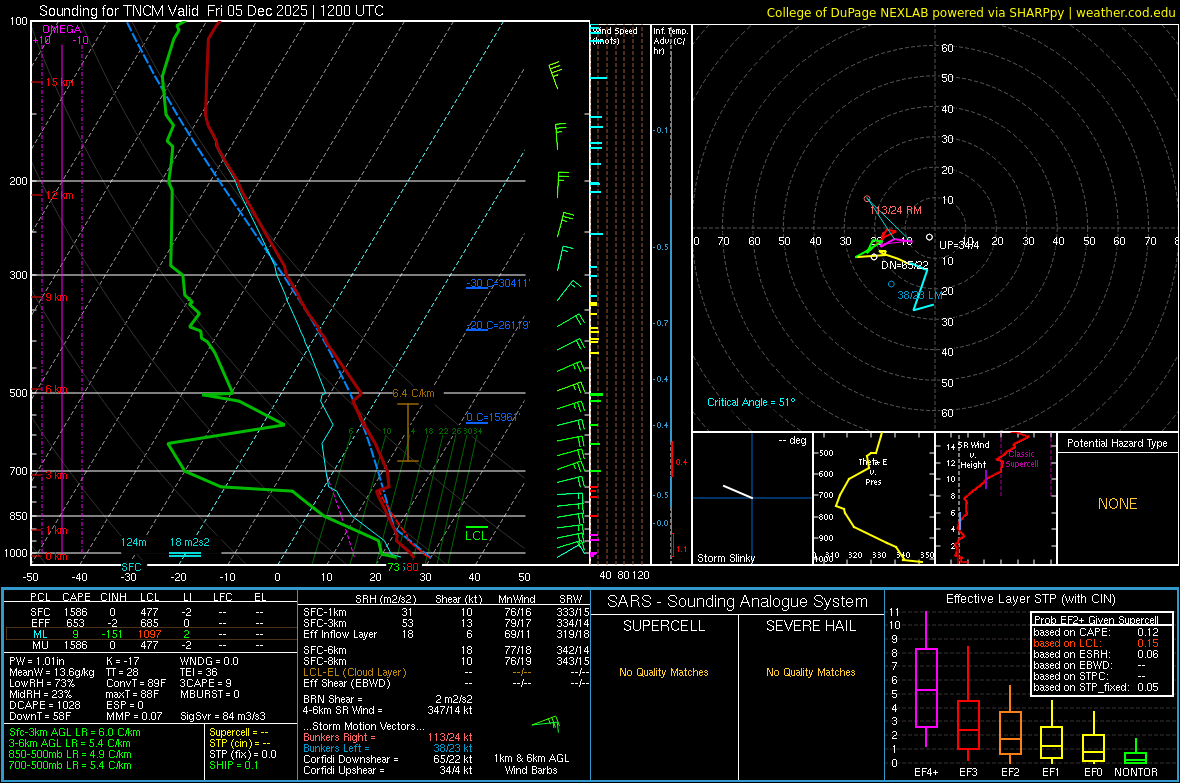Click the 12 km height marker
Screen dimensions: 1180x783
[59, 195]
